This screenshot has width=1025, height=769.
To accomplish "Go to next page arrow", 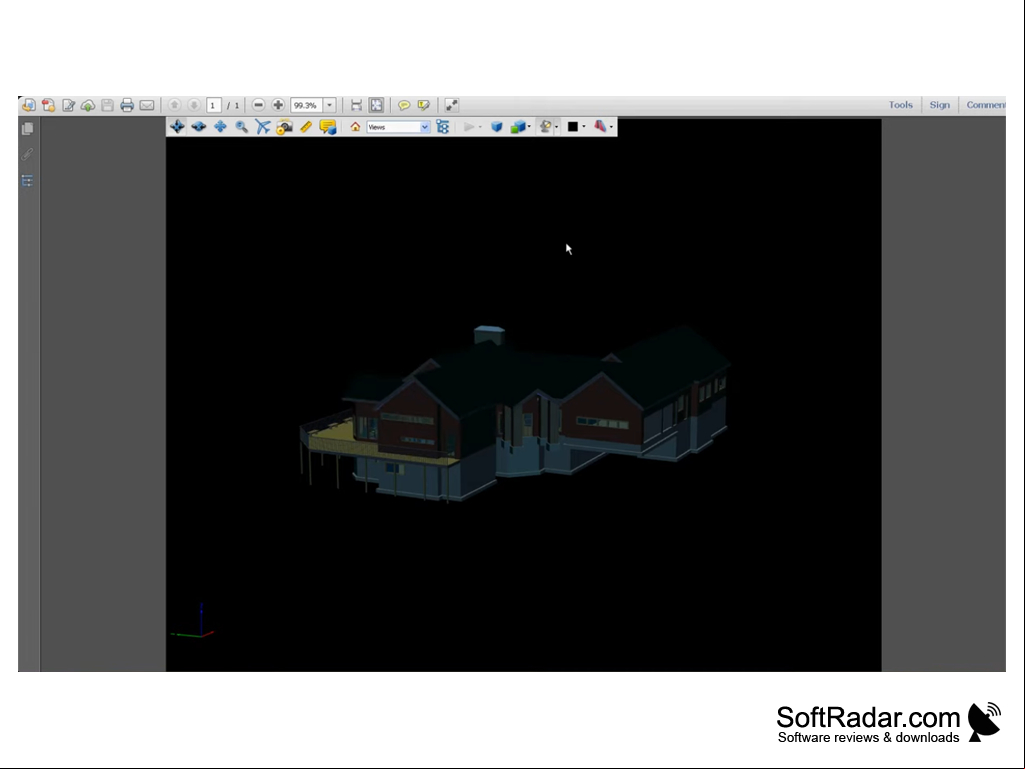I will point(194,105).
